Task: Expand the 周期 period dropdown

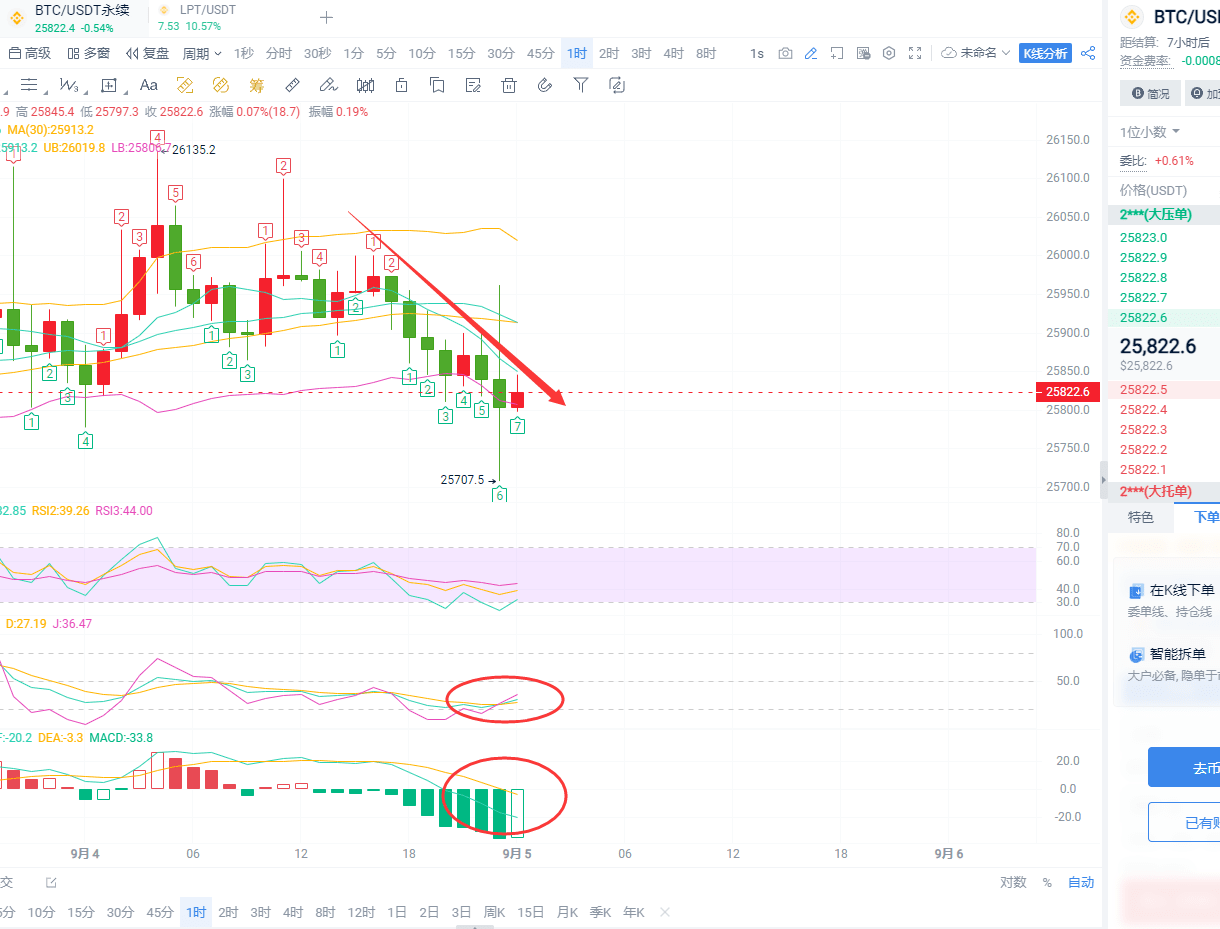Action: pyautogui.click(x=202, y=53)
